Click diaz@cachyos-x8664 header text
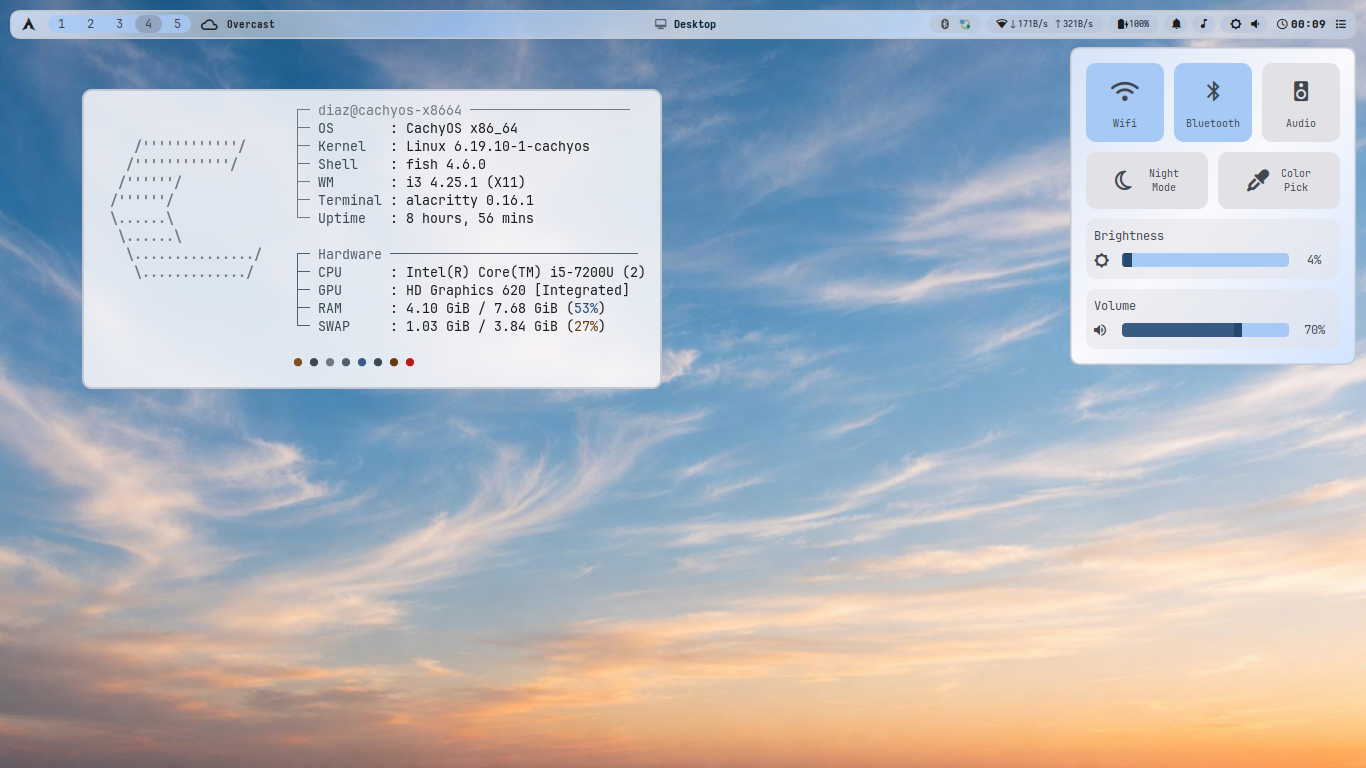Viewport: 1366px width, 768px height. [390, 110]
